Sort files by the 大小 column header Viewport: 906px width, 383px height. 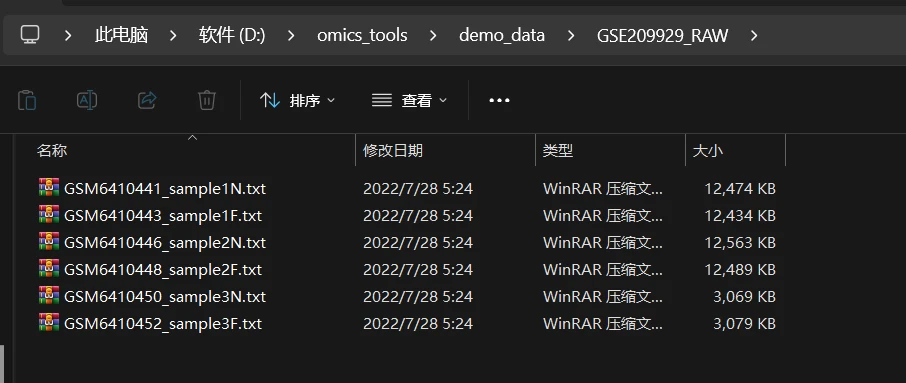coord(708,151)
